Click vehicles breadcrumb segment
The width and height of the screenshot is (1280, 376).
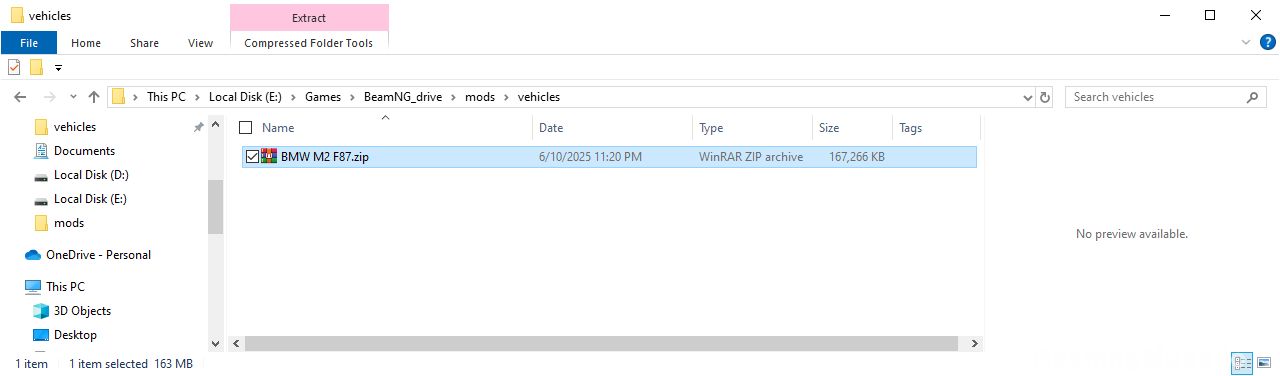point(538,97)
